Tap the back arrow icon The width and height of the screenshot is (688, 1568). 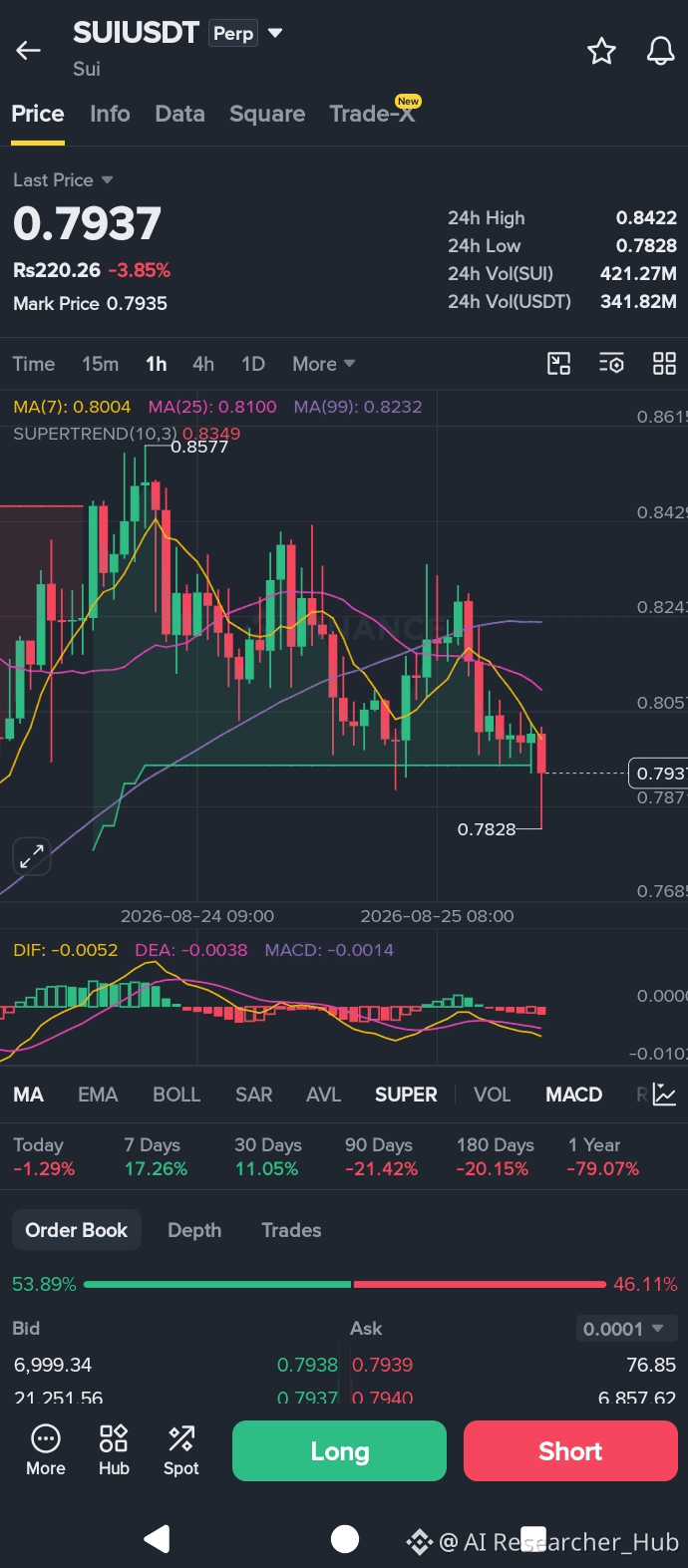click(28, 50)
